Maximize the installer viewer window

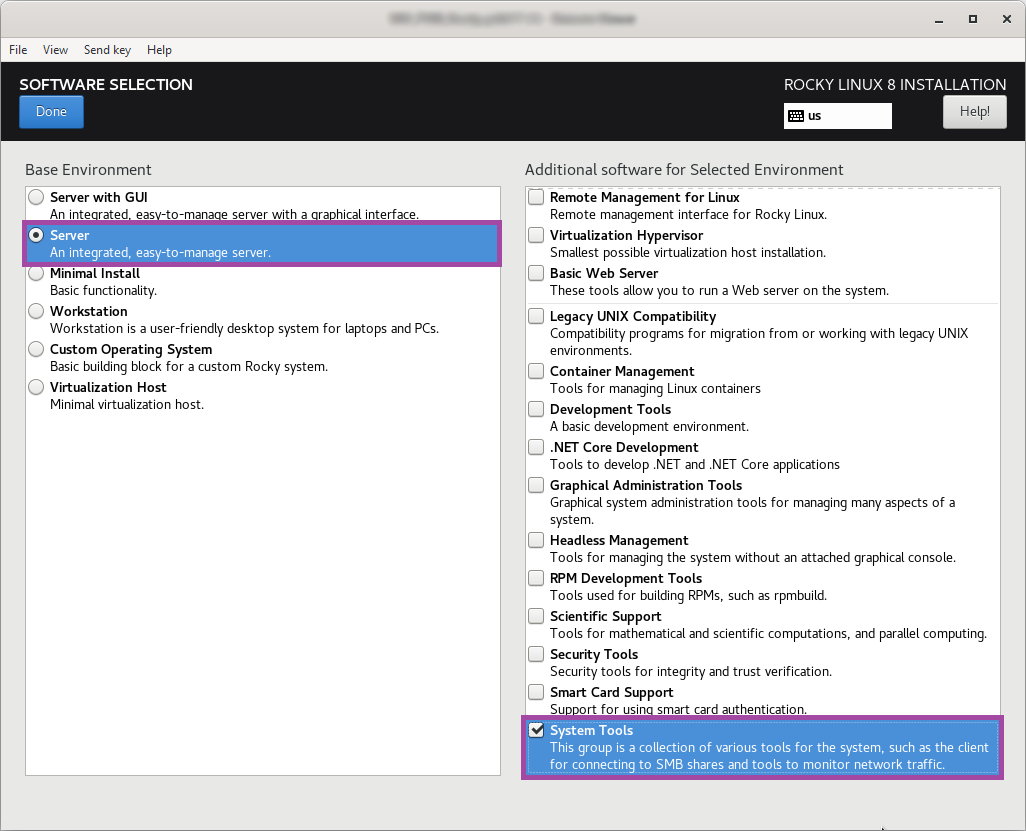973,20
